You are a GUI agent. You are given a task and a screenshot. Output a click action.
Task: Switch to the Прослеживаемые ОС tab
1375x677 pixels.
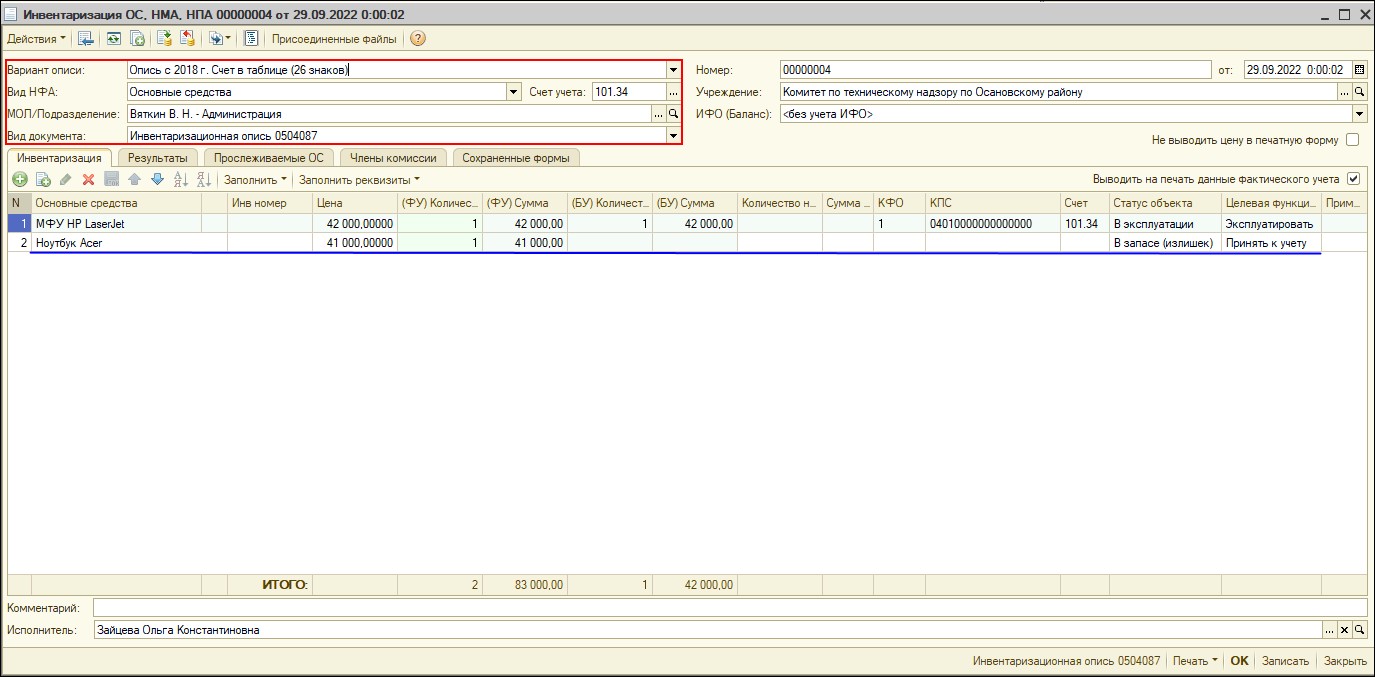pos(269,158)
